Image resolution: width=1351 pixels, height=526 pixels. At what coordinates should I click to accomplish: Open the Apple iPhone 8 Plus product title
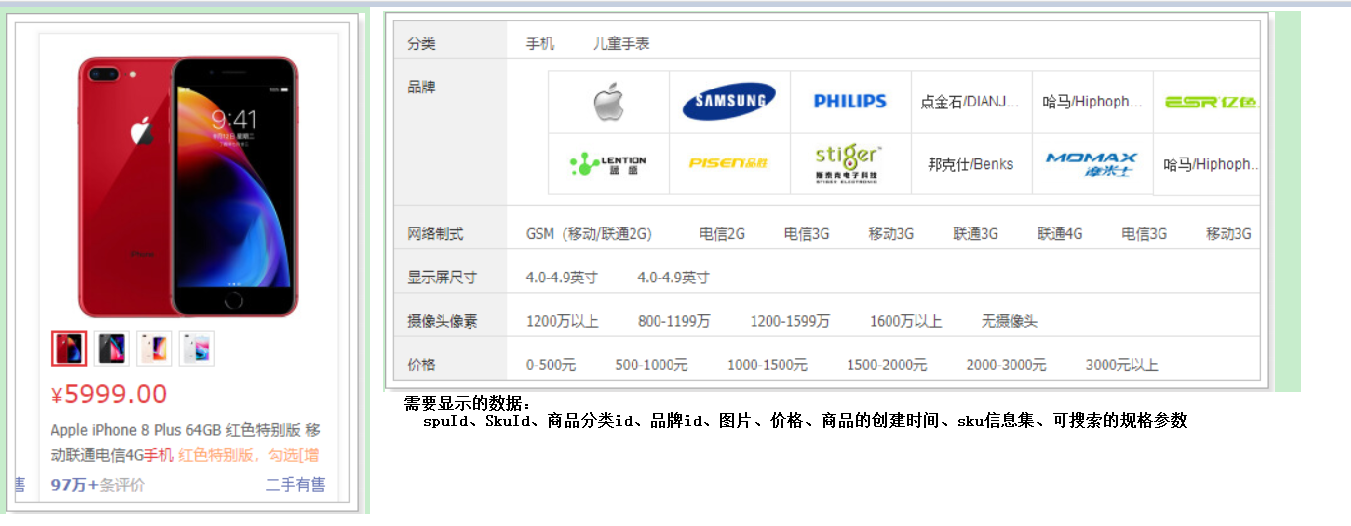[186, 443]
